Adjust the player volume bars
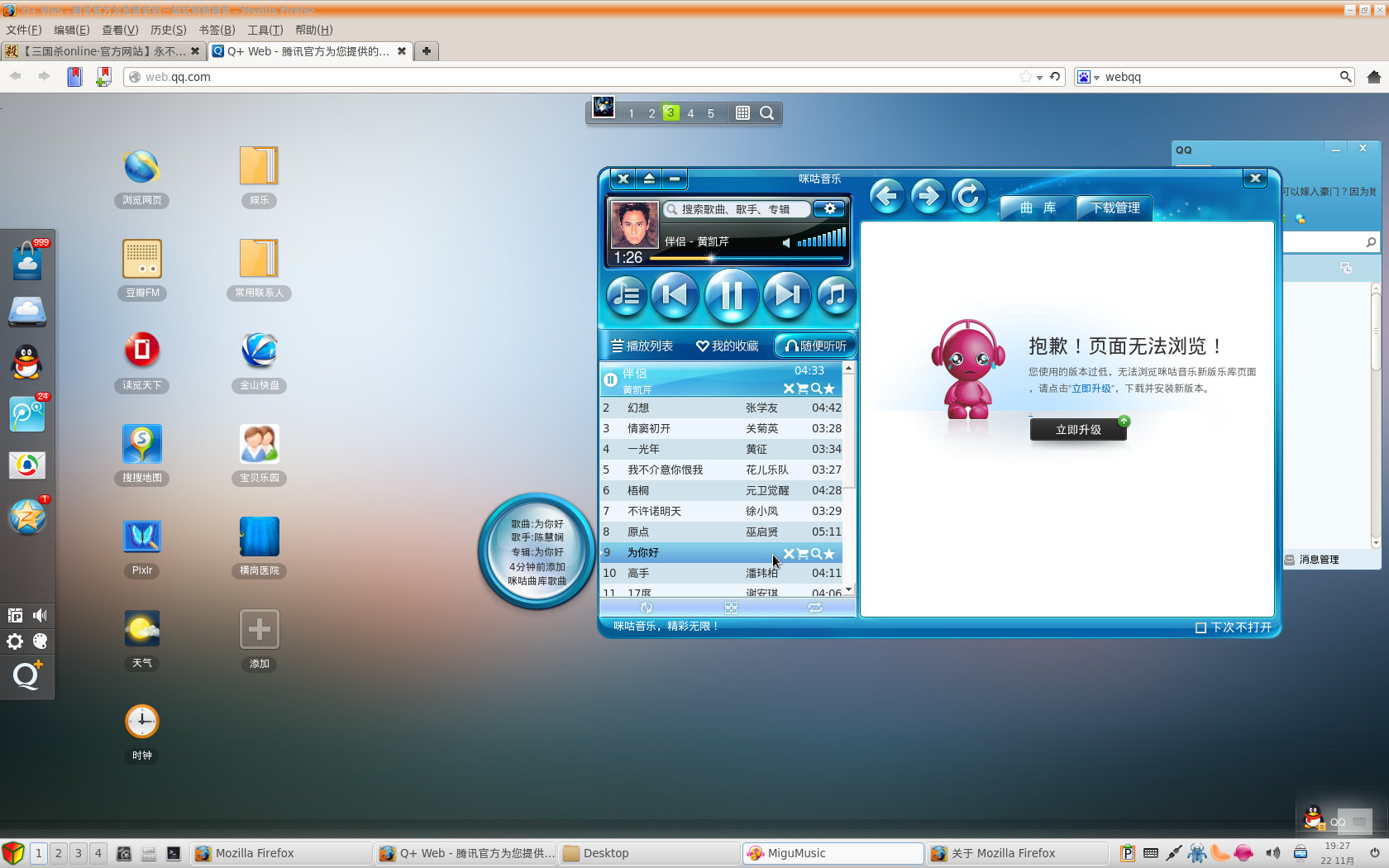This screenshot has width=1389, height=868. (821, 238)
